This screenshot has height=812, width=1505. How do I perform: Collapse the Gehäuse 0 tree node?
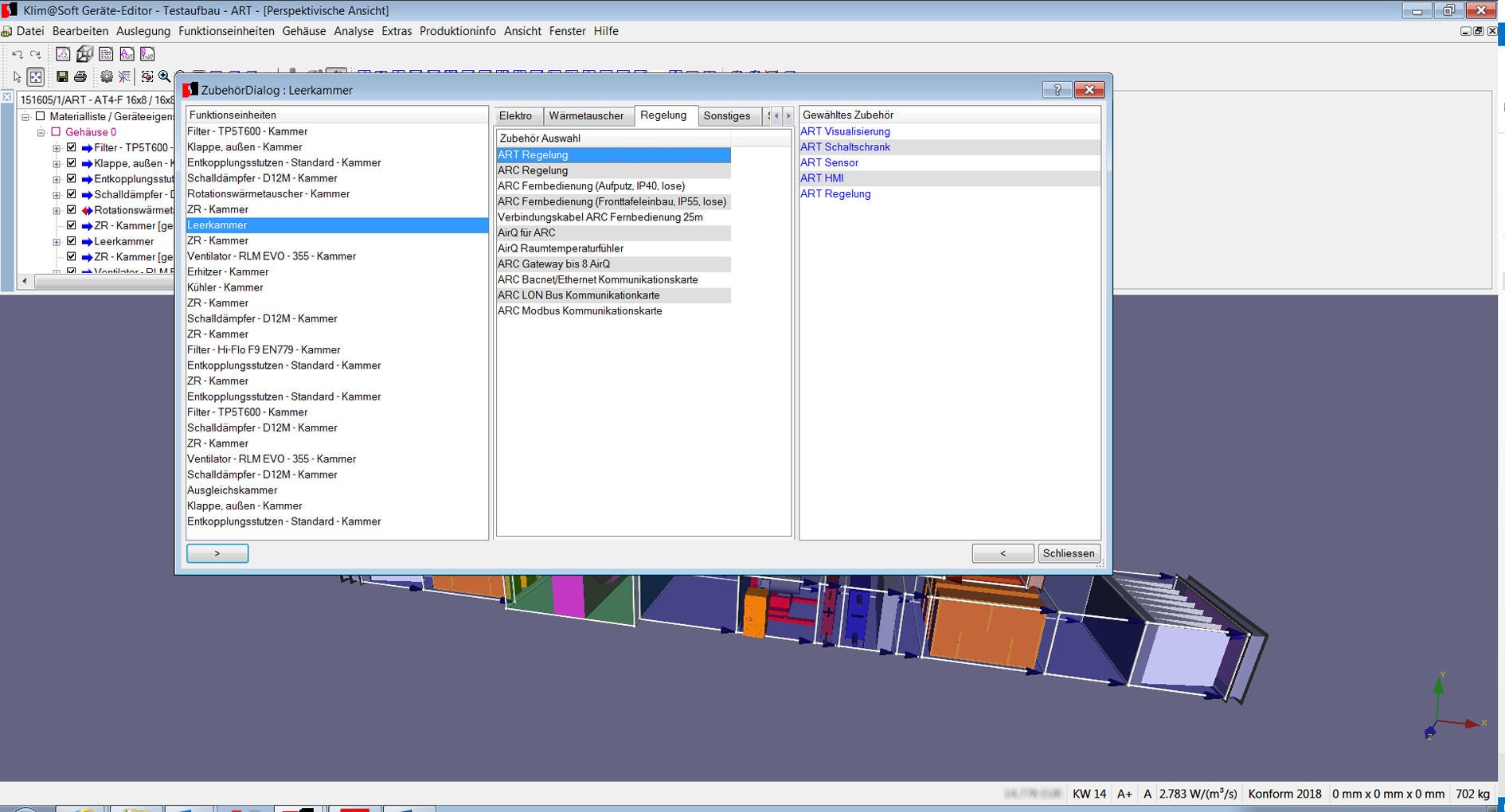(x=41, y=132)
